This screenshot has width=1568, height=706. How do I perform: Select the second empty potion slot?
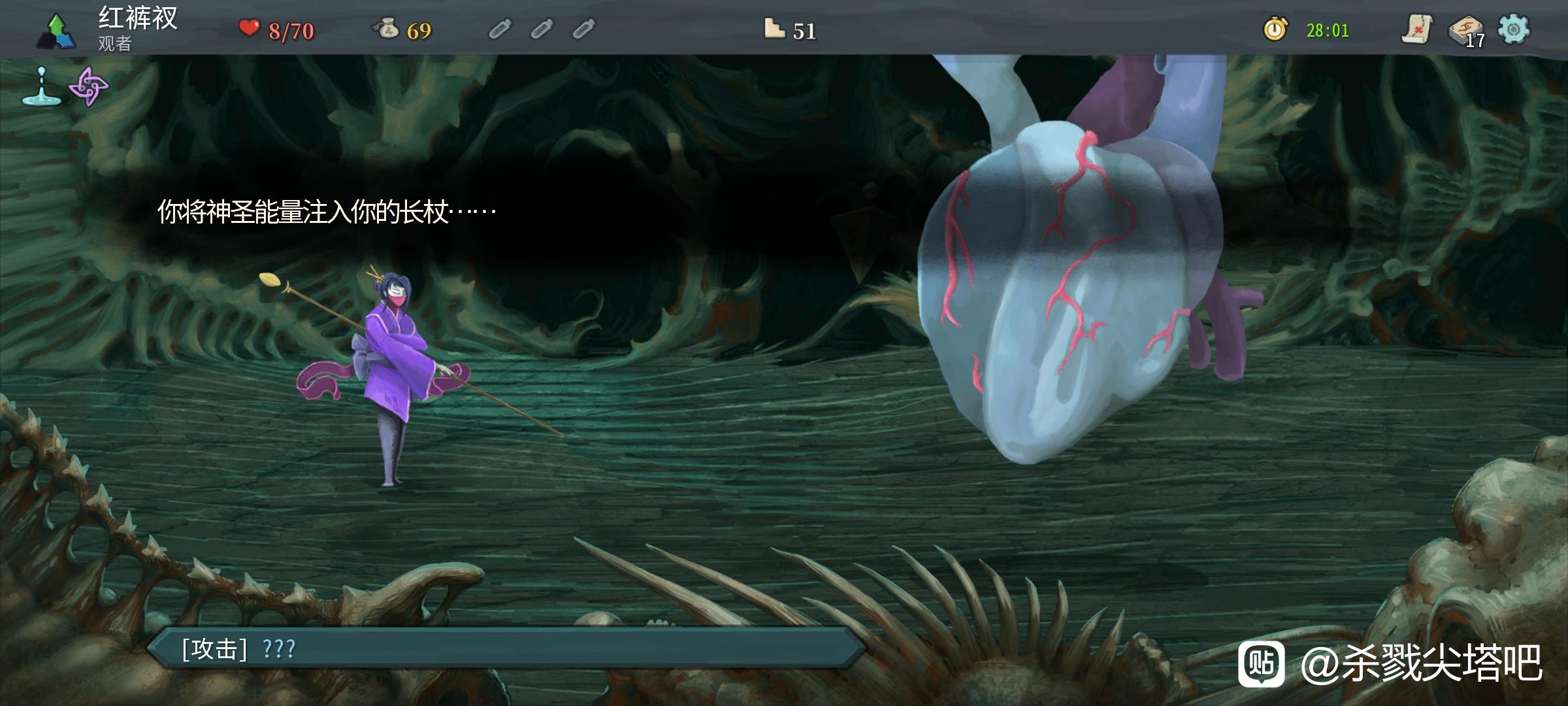coord(542,29)
